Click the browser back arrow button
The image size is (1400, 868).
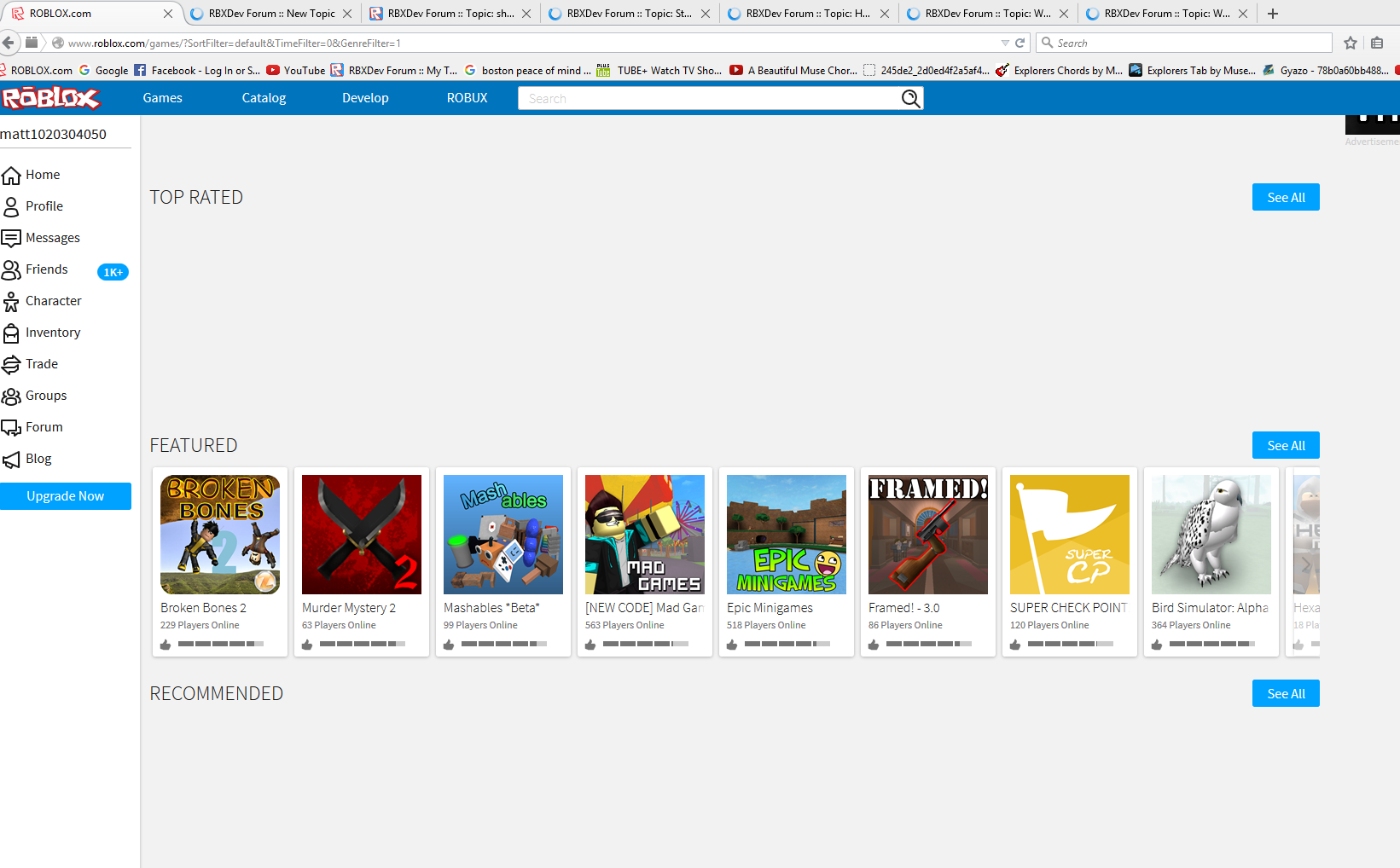(x=9, y=43)
